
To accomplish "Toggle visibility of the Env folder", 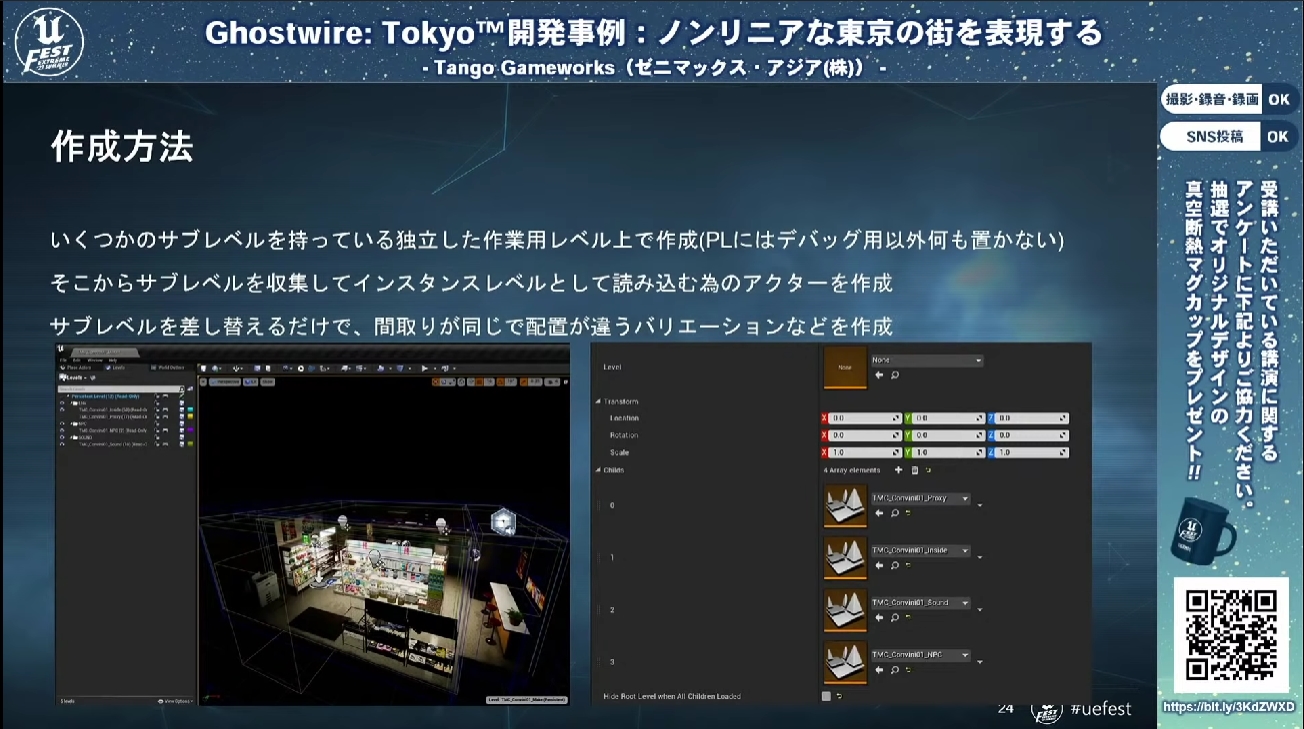I will click(x=62, y=403).
